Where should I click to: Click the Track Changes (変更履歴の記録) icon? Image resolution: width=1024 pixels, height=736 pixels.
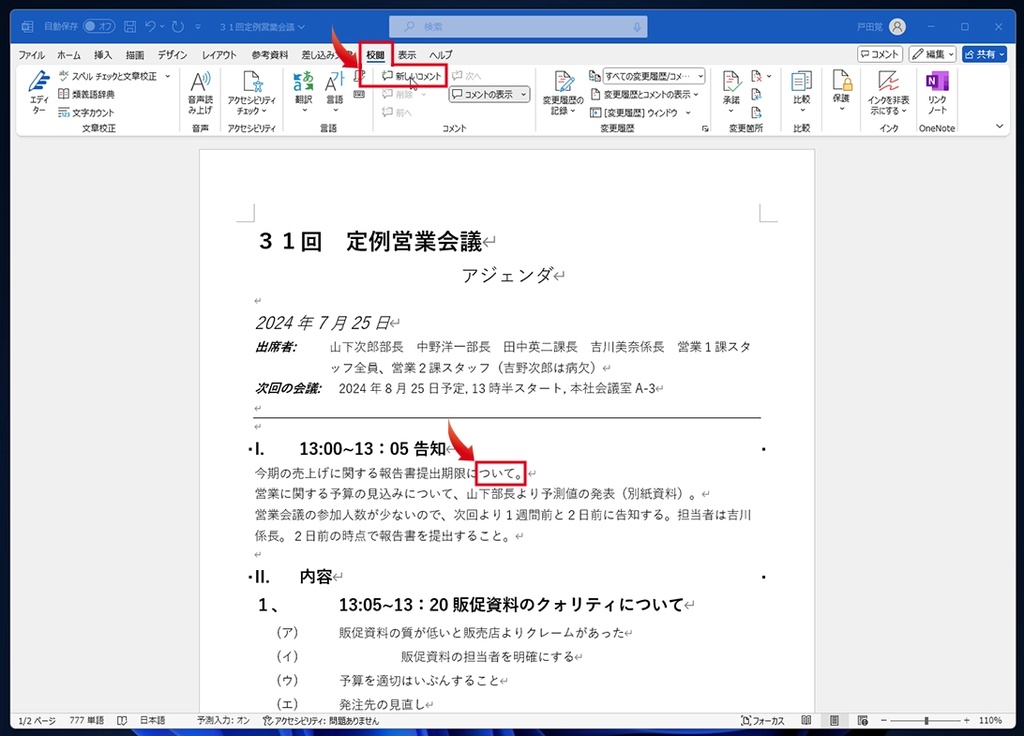pyautogui.click(x=563, y=82)
